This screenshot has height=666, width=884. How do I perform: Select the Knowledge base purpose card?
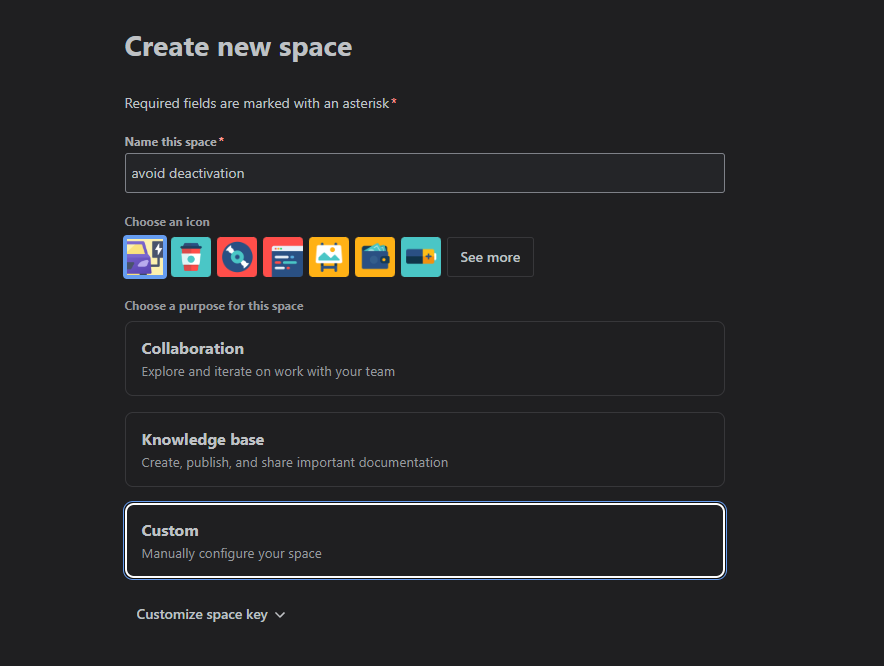tap(425, 449)
